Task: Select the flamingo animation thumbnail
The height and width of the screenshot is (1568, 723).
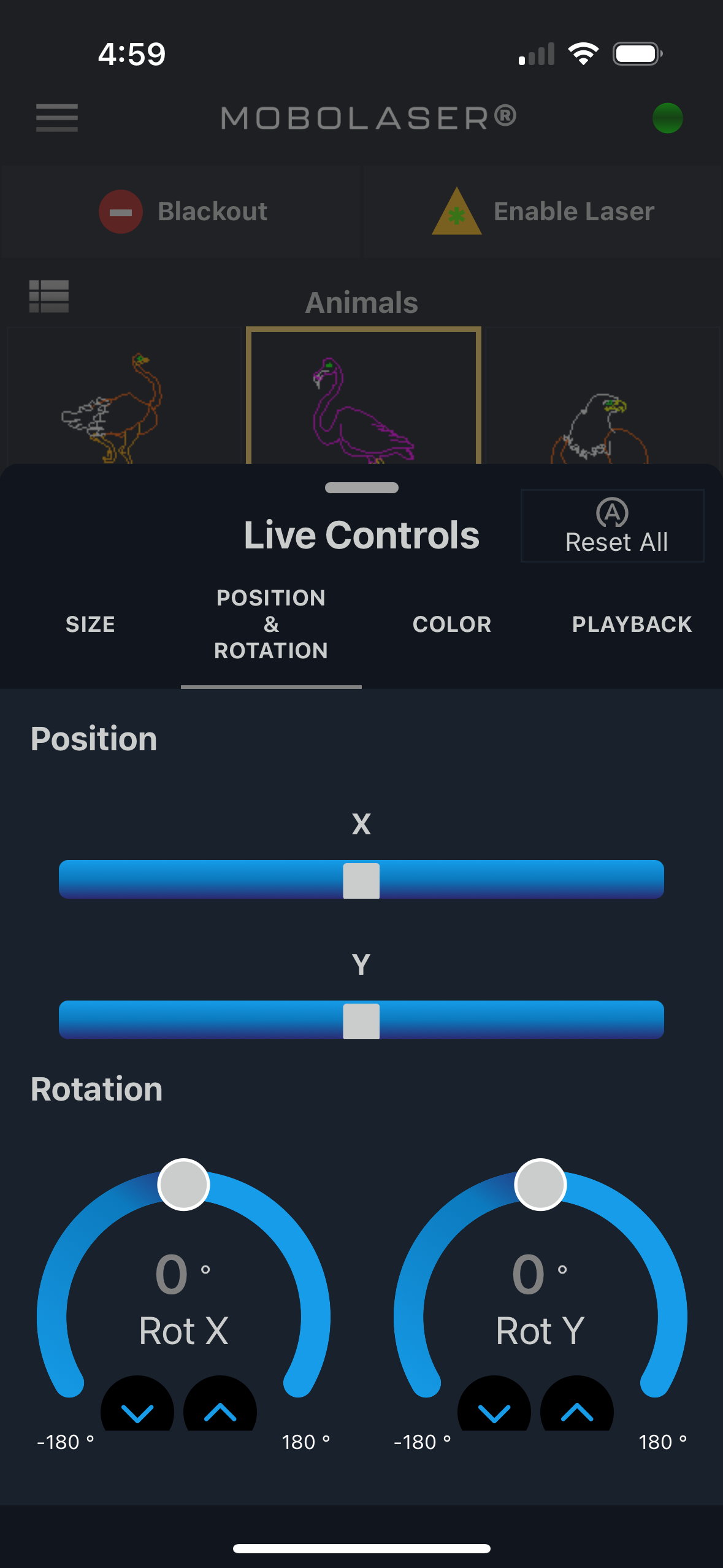Action: coord(363,399)
